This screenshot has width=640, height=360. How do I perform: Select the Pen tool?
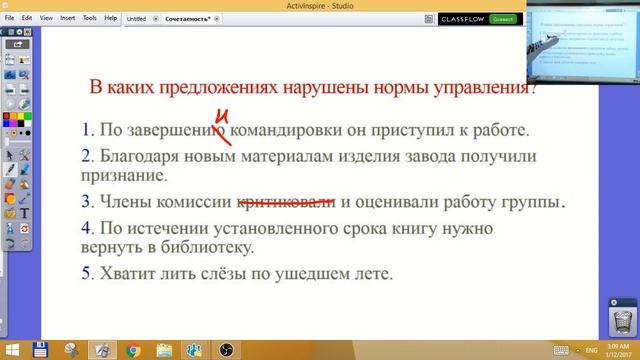pos(10,169)
